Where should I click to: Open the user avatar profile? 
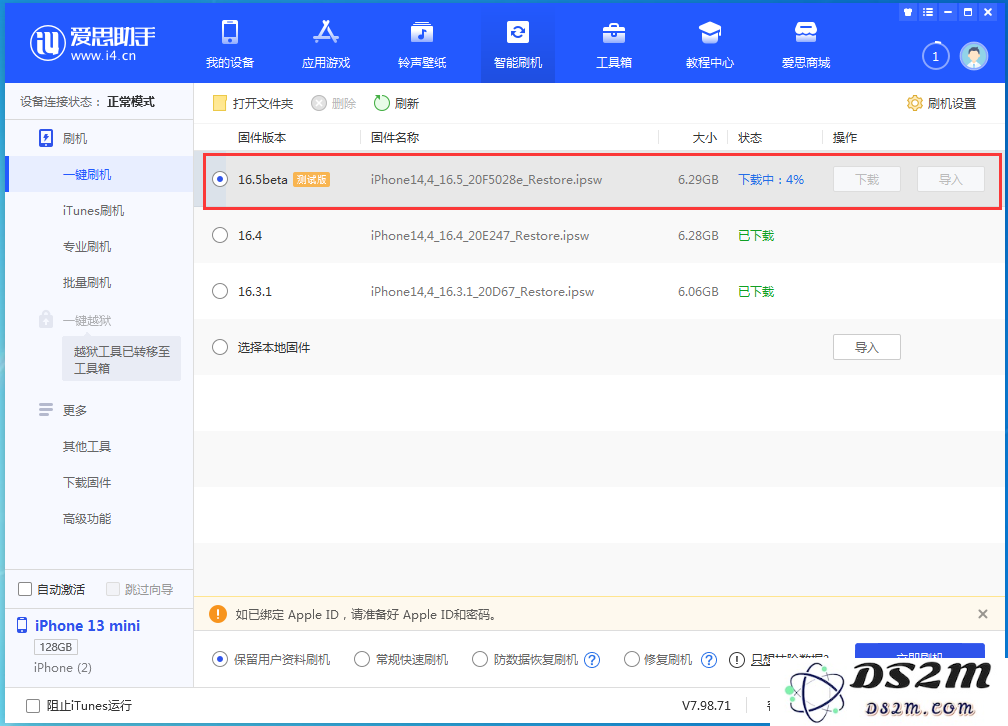point(974,57)
